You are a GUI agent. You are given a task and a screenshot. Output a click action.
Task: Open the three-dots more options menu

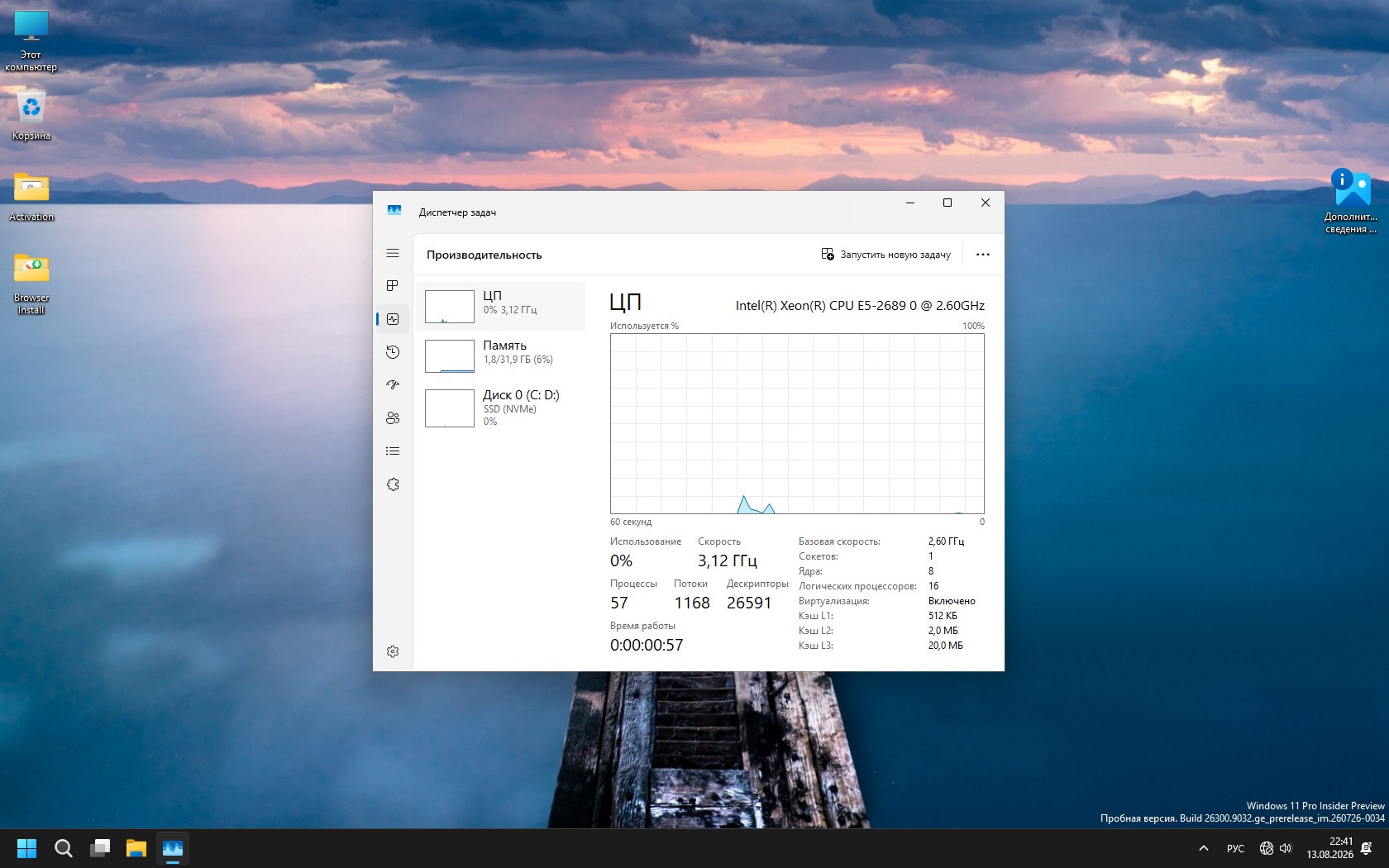(x=982, y=255)
